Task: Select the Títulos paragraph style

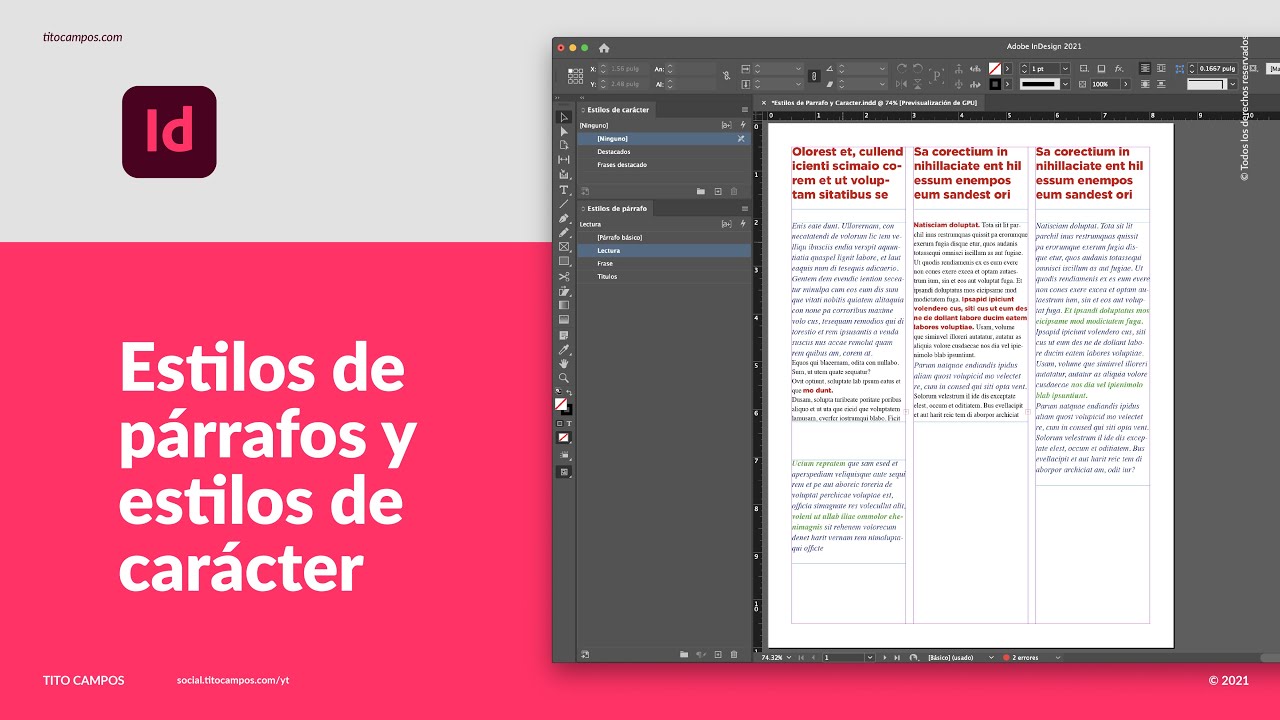Action: 664,276
